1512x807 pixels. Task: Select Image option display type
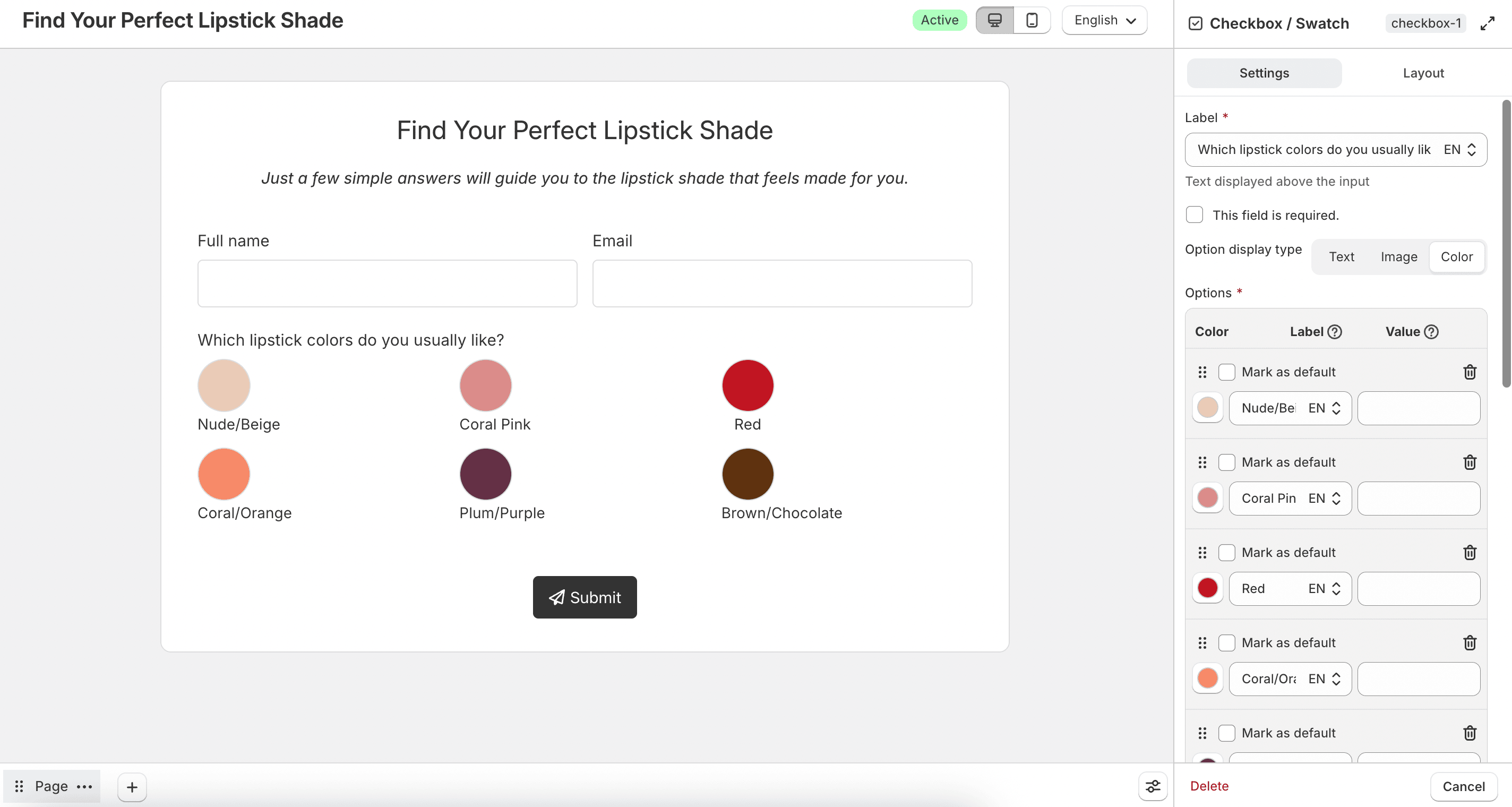point(1398,257)
